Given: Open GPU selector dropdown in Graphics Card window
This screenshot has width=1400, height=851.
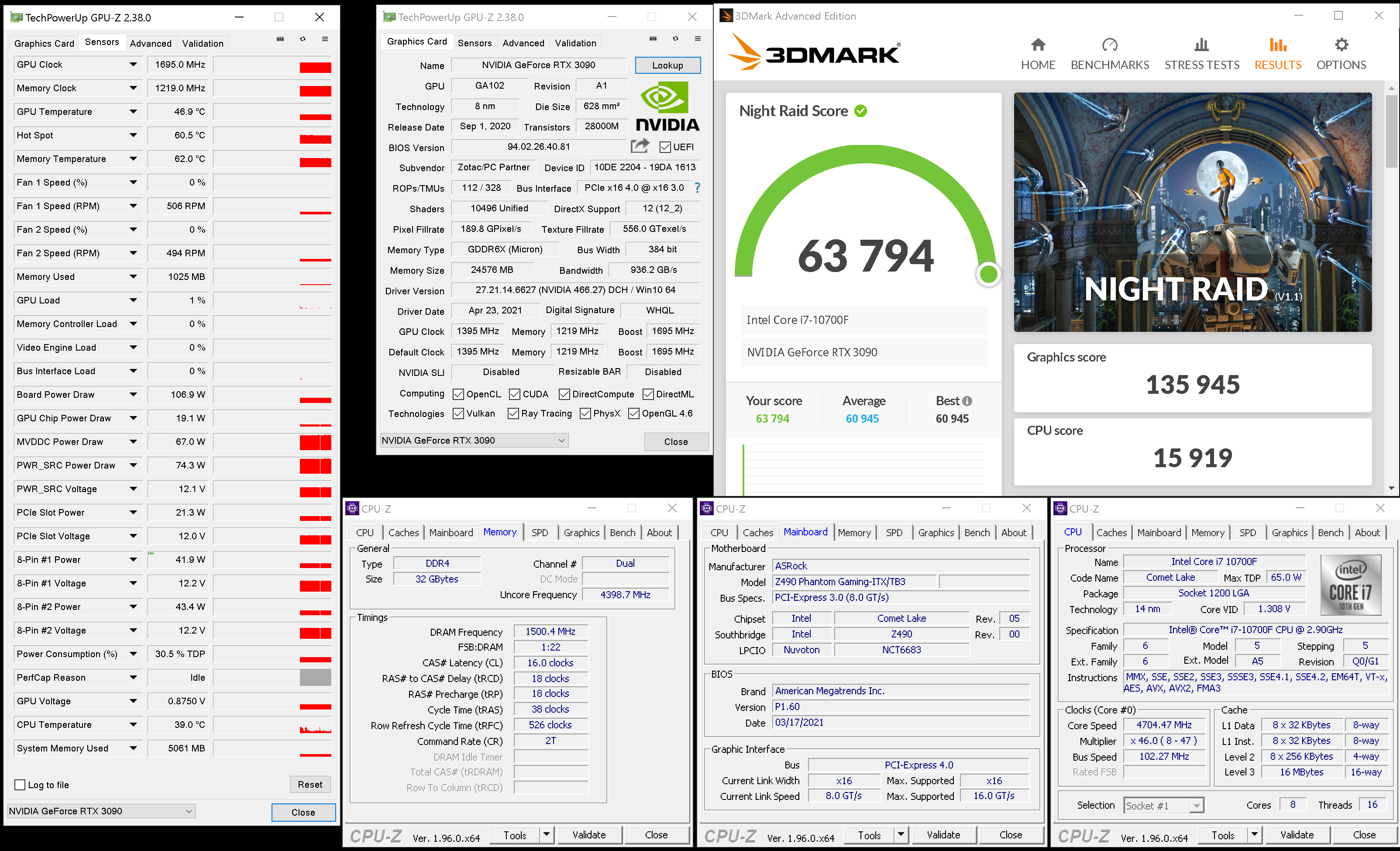Looking at the screenshot, I should [474, 441].
